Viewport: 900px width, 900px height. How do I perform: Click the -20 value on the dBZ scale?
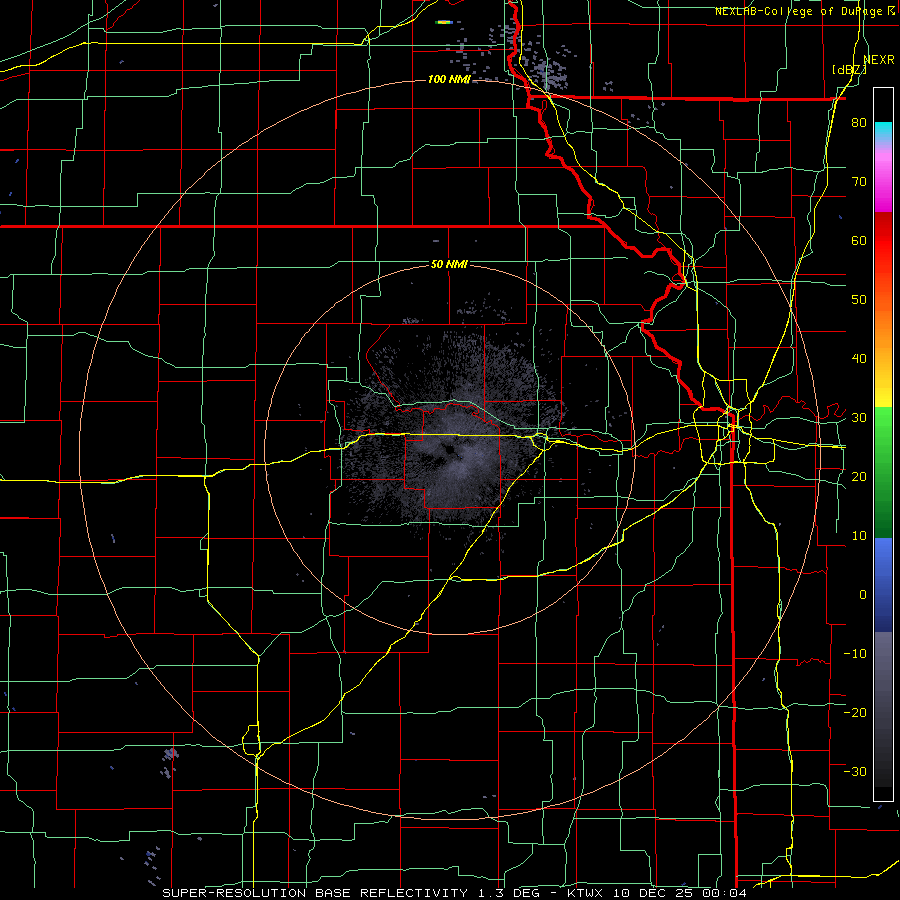pos(855,712)
